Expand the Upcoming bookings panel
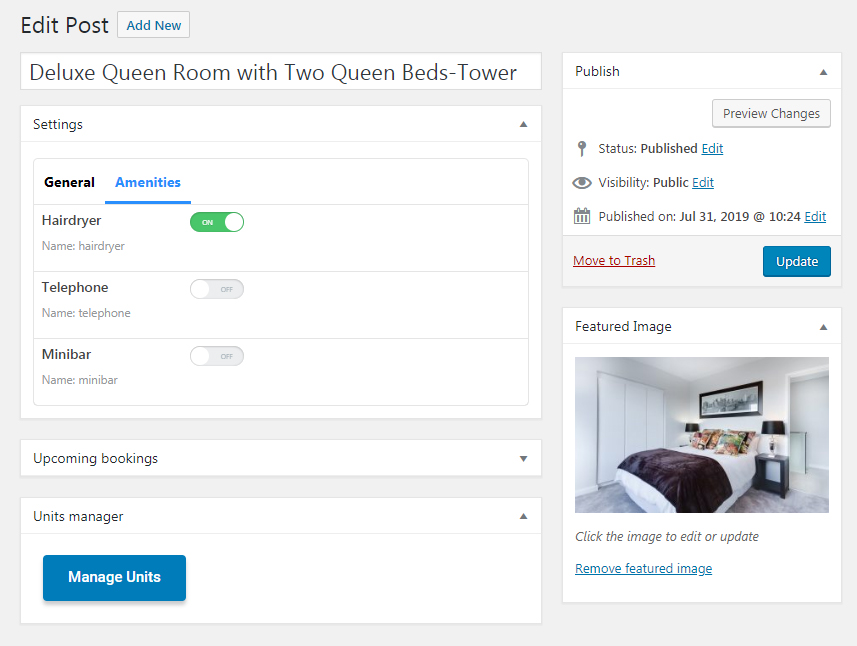Viewport: 857px width, 646px height. point(524,459)
